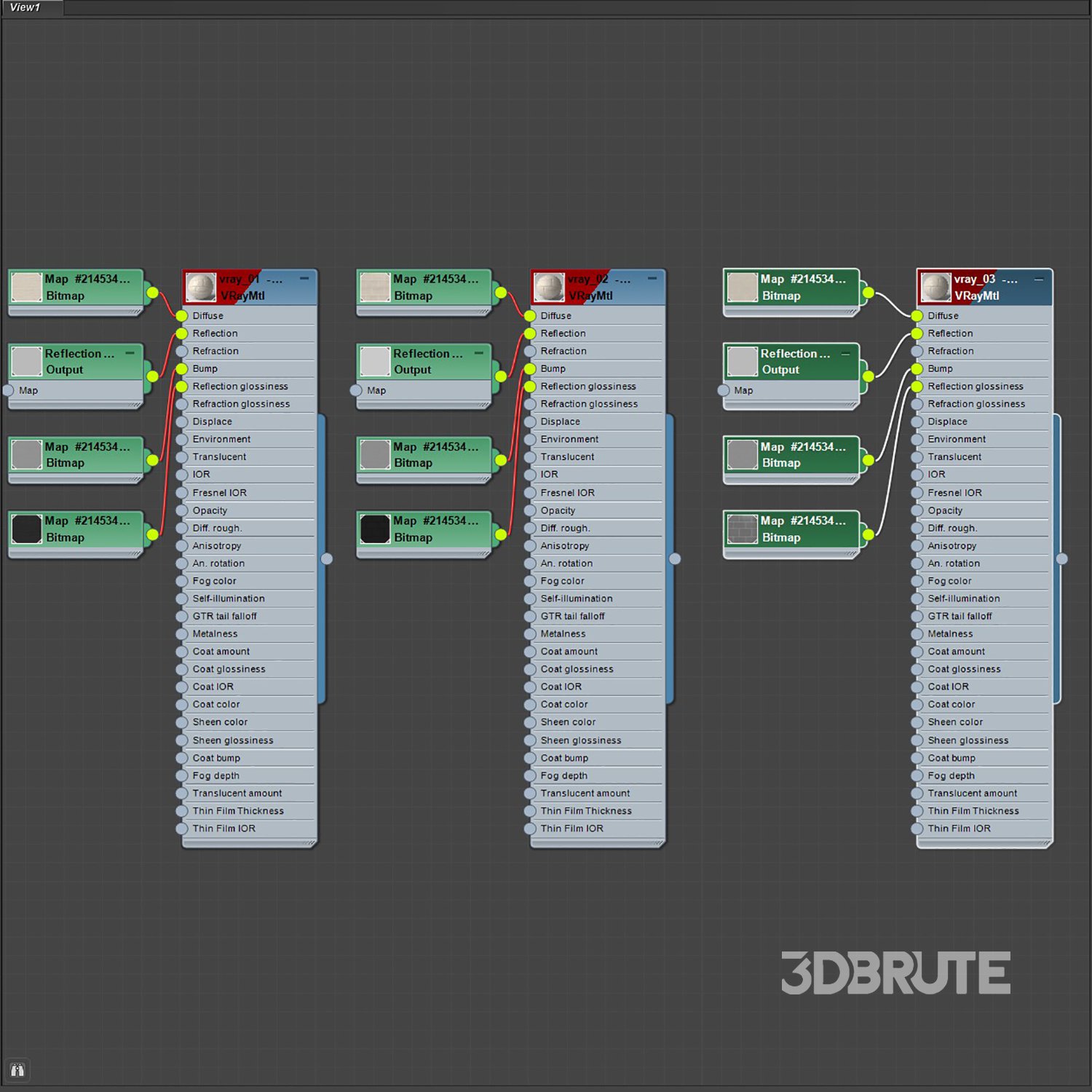Click the vray_03 material sphere preview
Viewport: 1092px width, 1092px height.
pos(935,288)
